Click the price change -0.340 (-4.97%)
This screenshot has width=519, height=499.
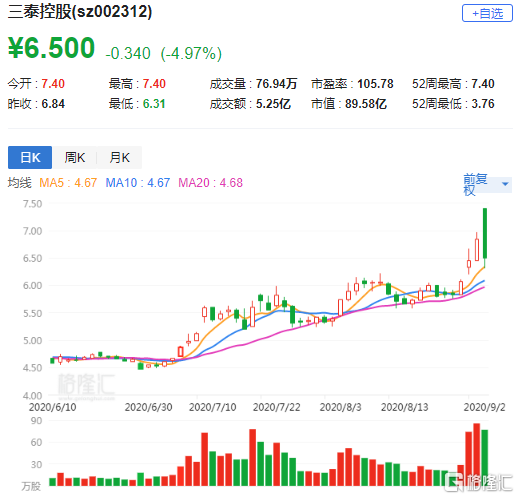(164, 54)
